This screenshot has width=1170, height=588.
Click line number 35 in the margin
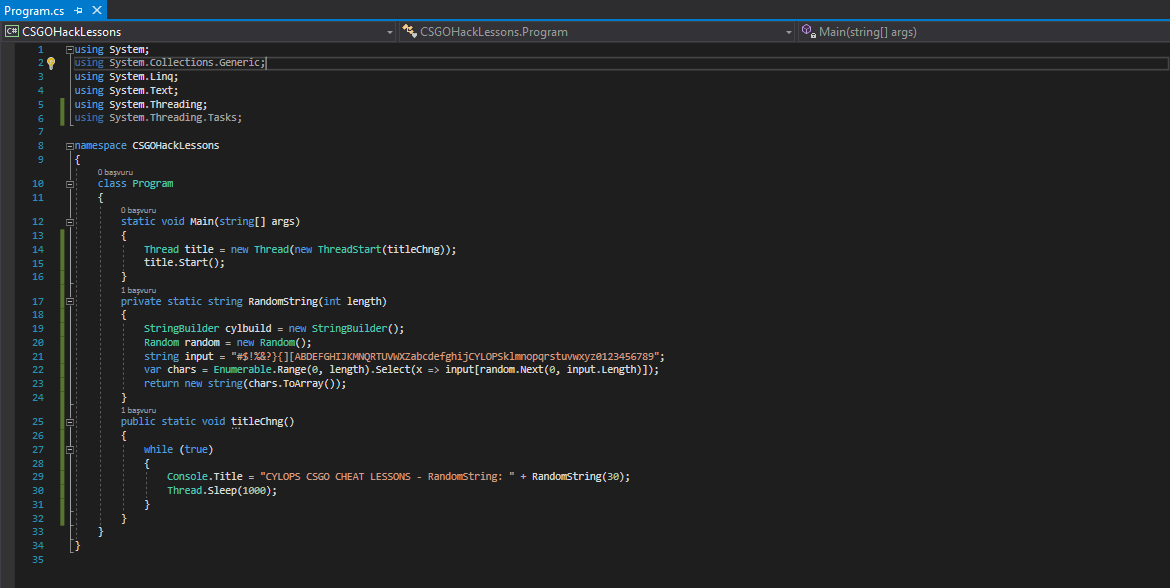(37, 560)
